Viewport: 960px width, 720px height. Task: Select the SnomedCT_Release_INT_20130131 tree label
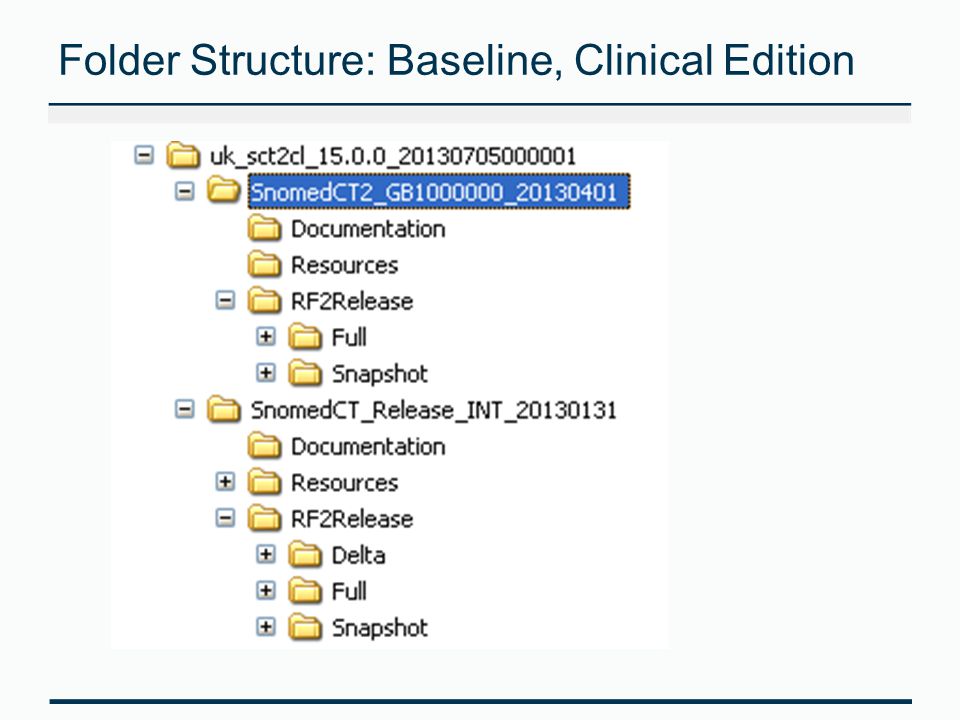click(433, 410)
